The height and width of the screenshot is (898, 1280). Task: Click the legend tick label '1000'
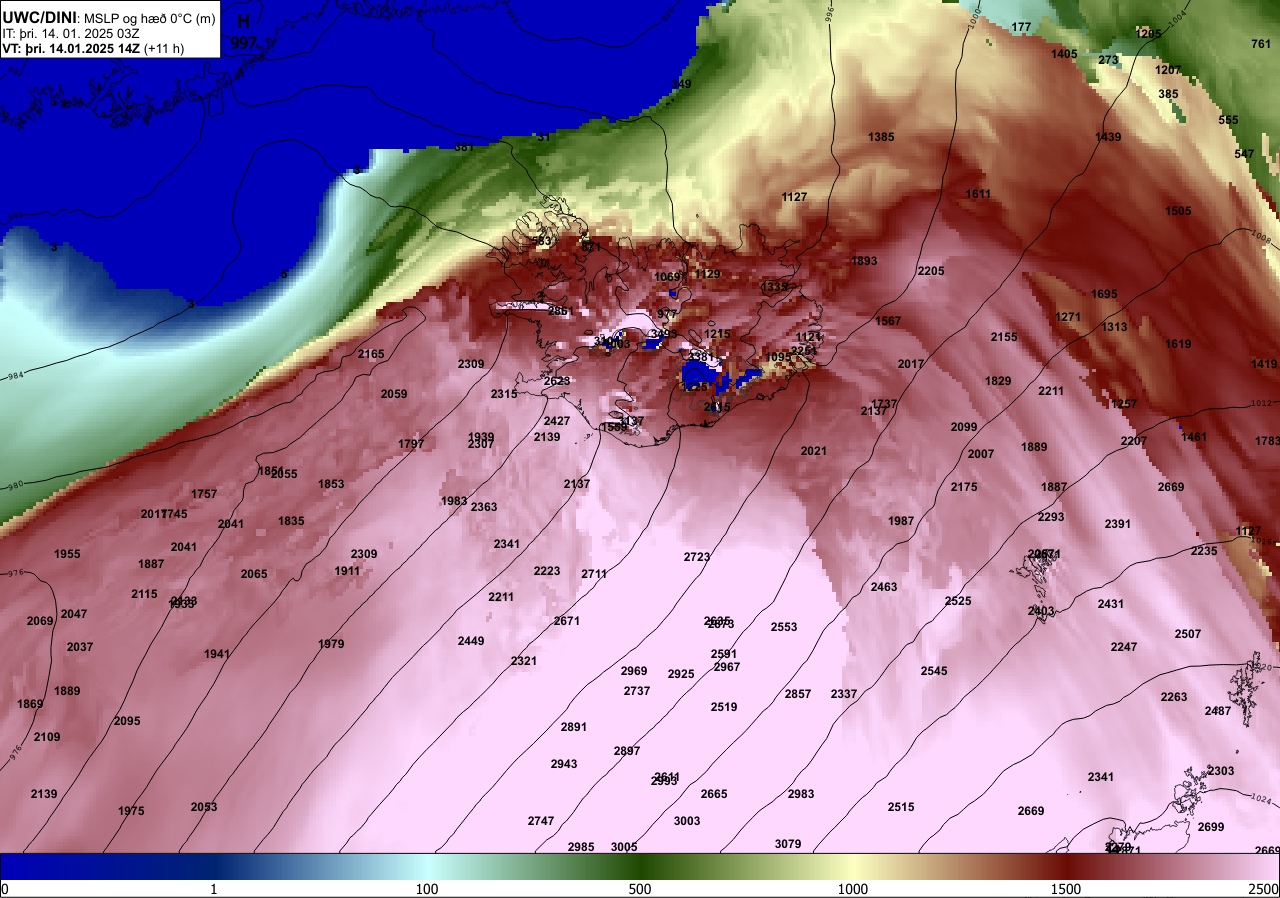click(852, 889)
